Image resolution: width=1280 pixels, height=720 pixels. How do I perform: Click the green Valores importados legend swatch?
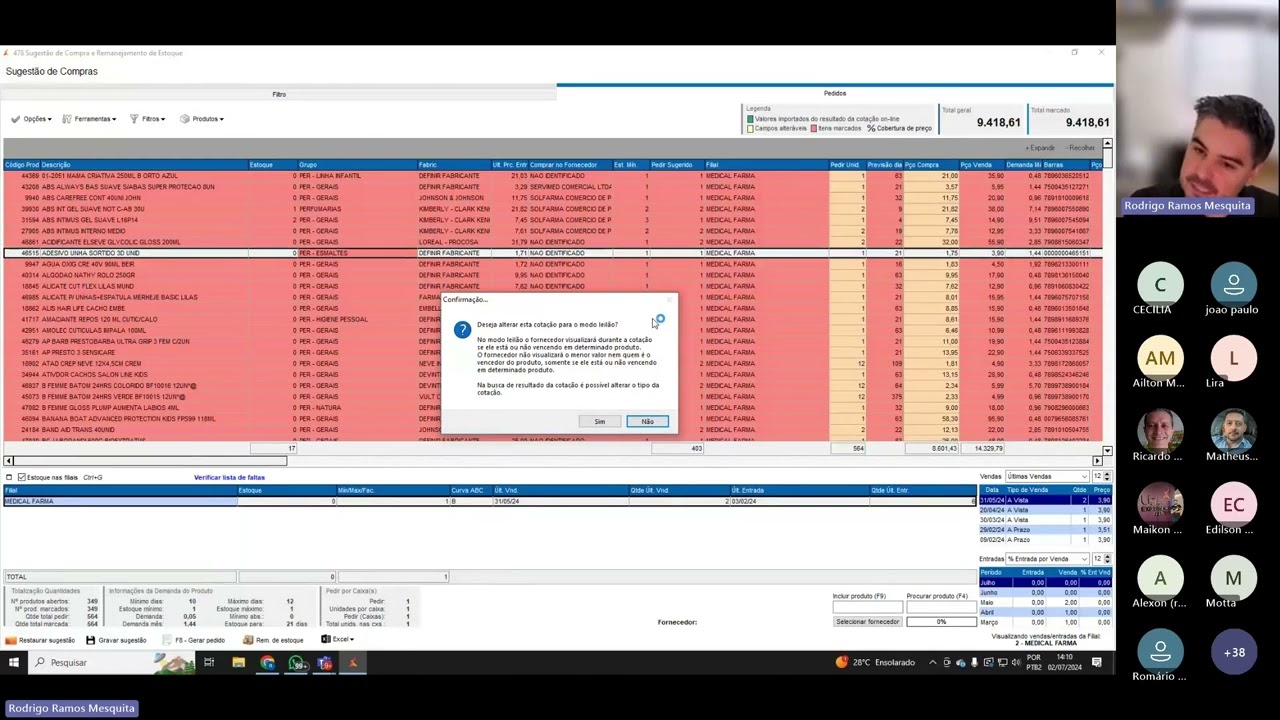pyautogui.click(x=750, y=119)
